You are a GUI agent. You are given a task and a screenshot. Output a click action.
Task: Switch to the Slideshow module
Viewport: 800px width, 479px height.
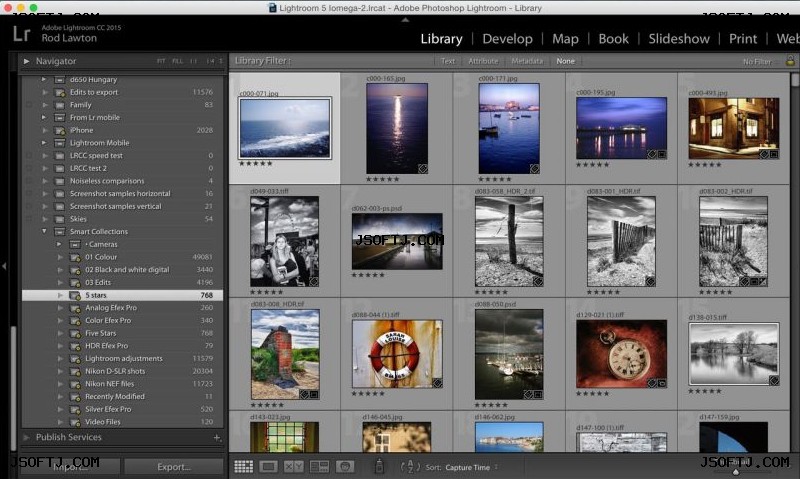[679, 39]
